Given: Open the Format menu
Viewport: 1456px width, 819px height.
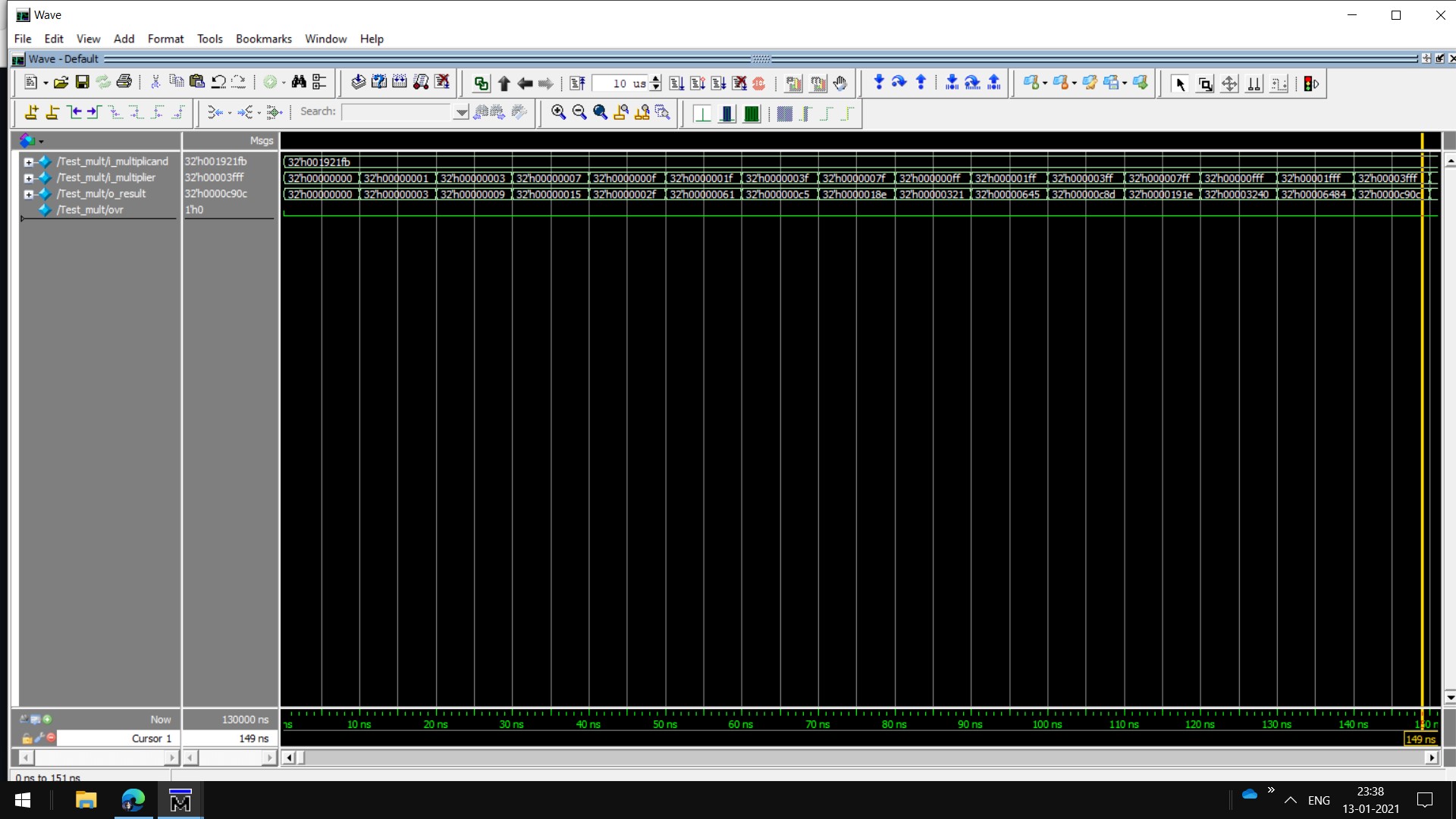Looking at the screenshot, I should point(165,39).
